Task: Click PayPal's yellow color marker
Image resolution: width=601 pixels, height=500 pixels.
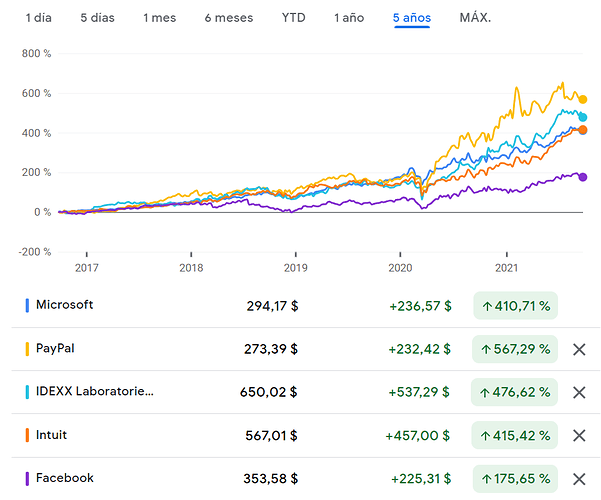Action: point(27,349)
